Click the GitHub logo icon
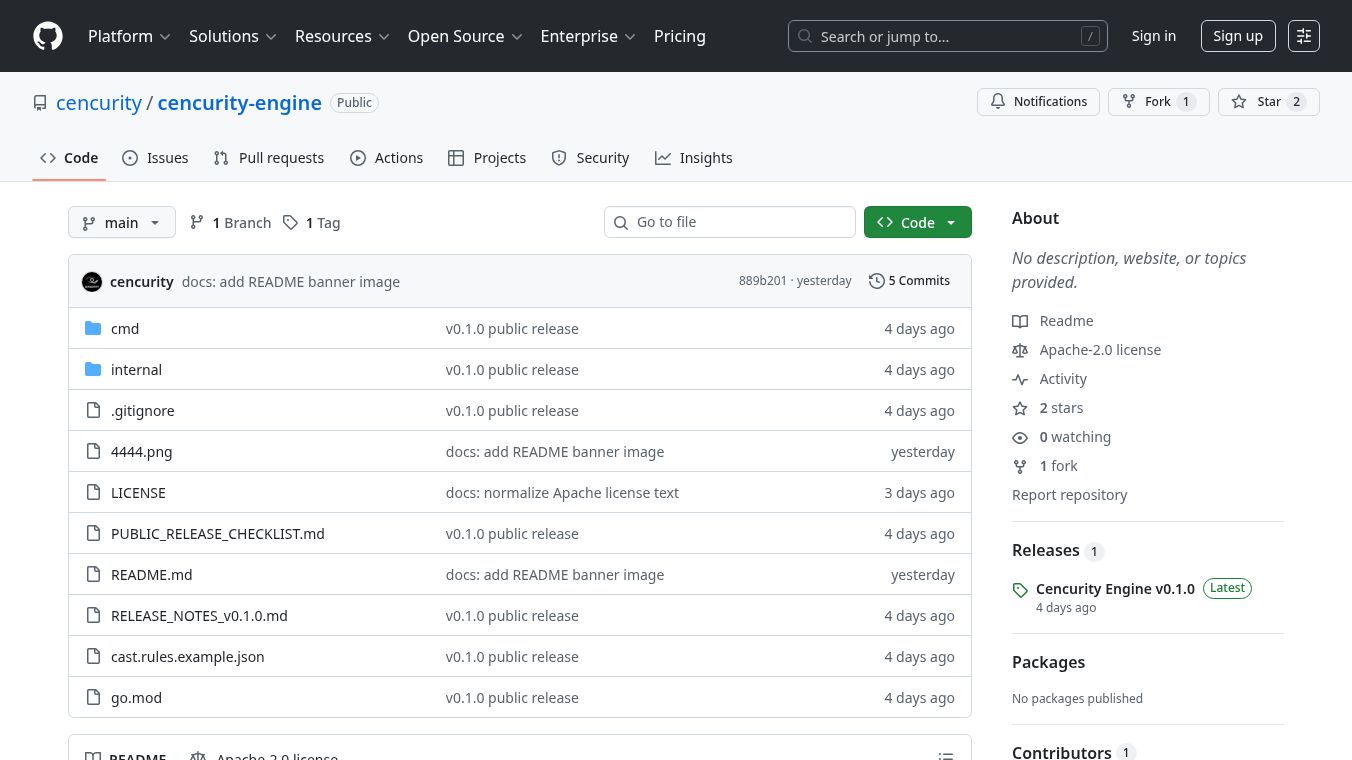 [48, 36]
